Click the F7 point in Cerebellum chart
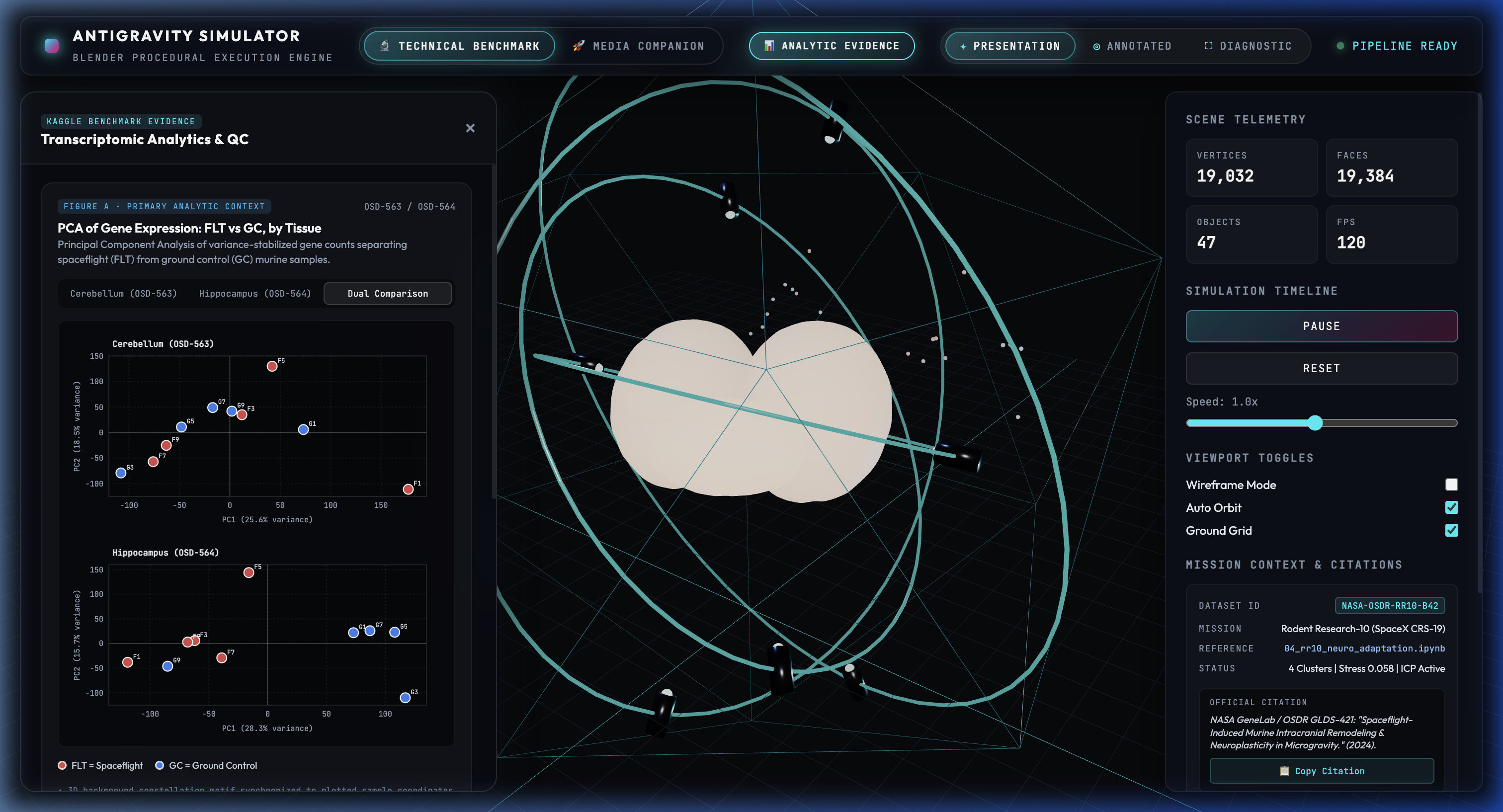 154,462
